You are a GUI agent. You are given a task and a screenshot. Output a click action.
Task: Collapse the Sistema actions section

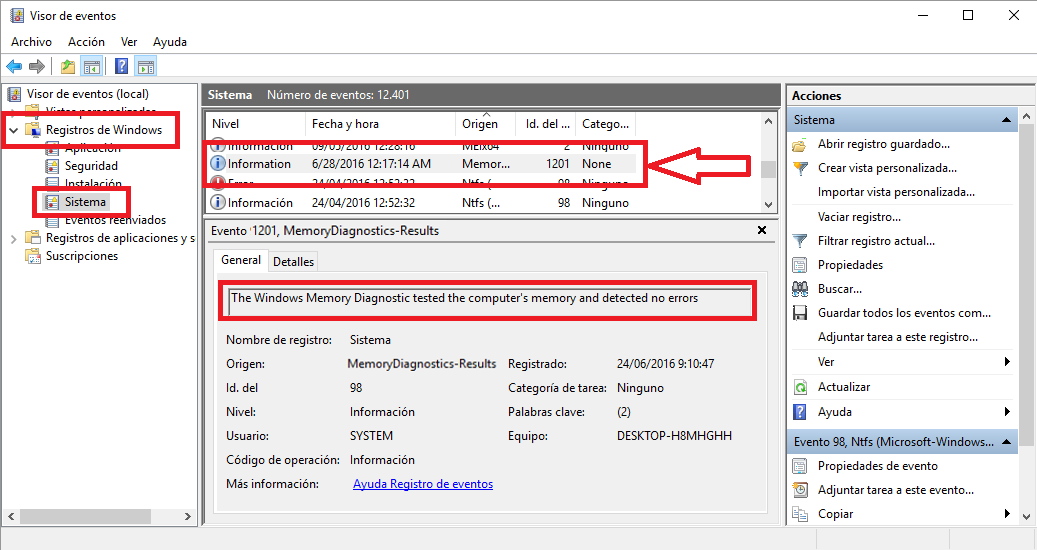point(1006,120)
